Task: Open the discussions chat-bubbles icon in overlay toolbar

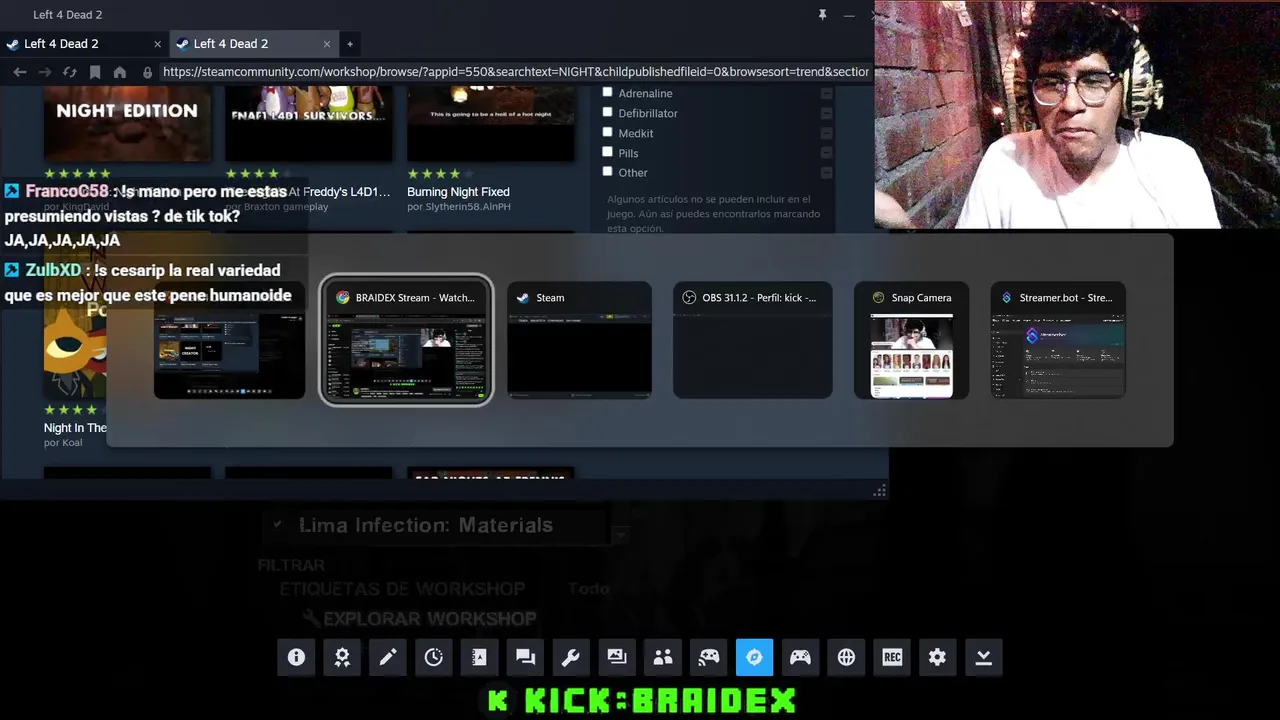Action: (525, 657)
